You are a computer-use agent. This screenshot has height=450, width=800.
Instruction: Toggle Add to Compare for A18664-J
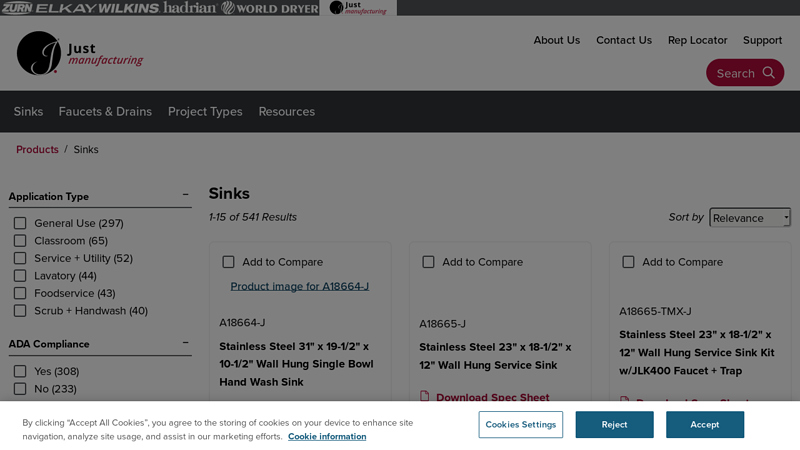tap(228, 262)
